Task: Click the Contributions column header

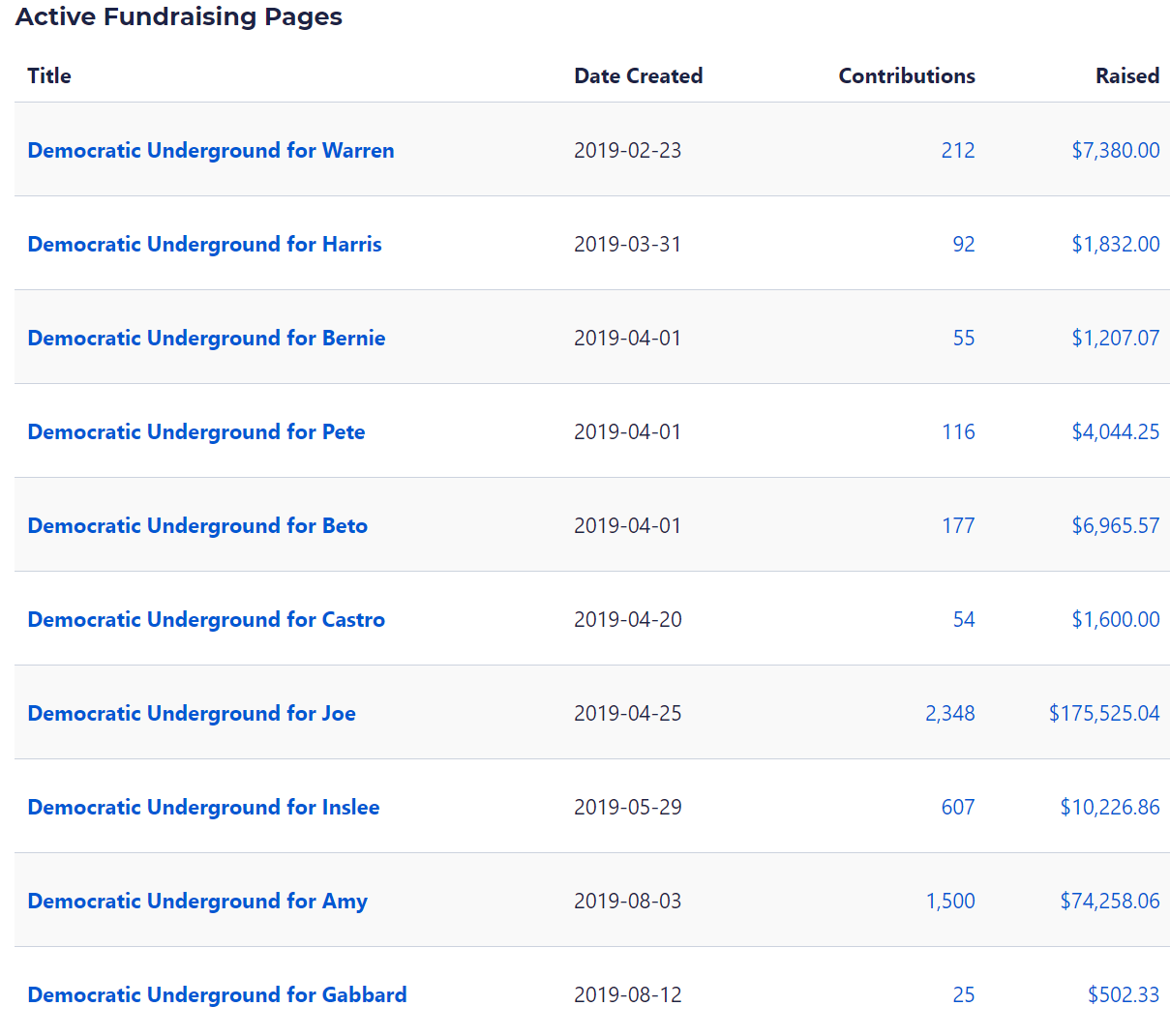Action: (x=906, y=75)
